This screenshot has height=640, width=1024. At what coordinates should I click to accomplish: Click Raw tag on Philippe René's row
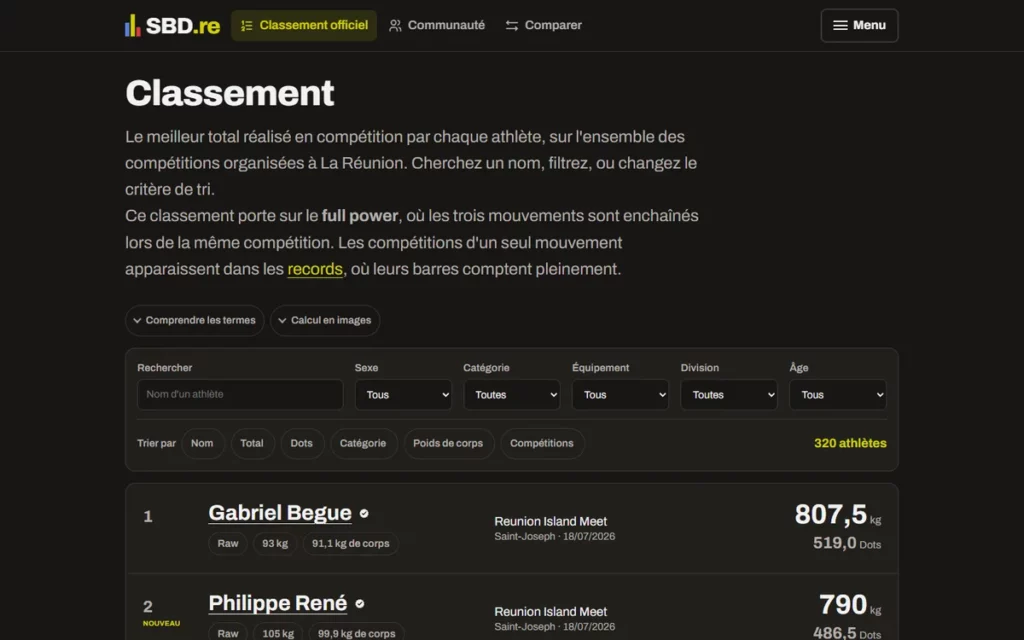click(228, 633)
